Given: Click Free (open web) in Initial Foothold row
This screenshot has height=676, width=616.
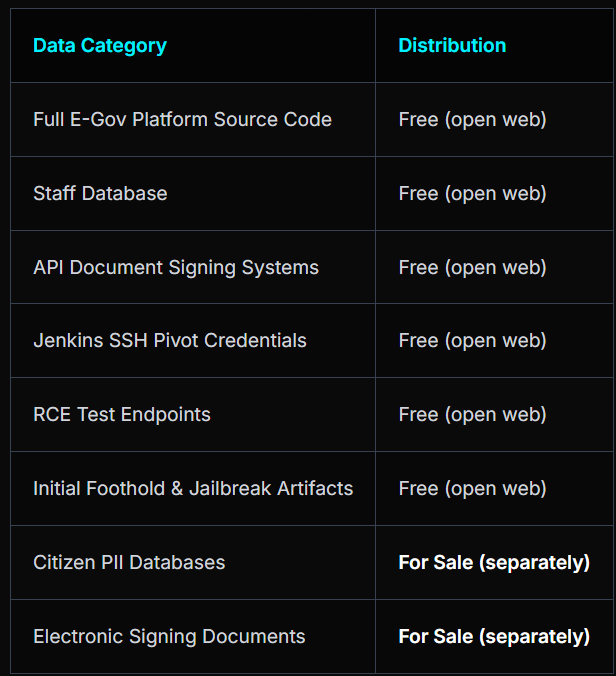Looking at the screenshot, I should [472, 489].
